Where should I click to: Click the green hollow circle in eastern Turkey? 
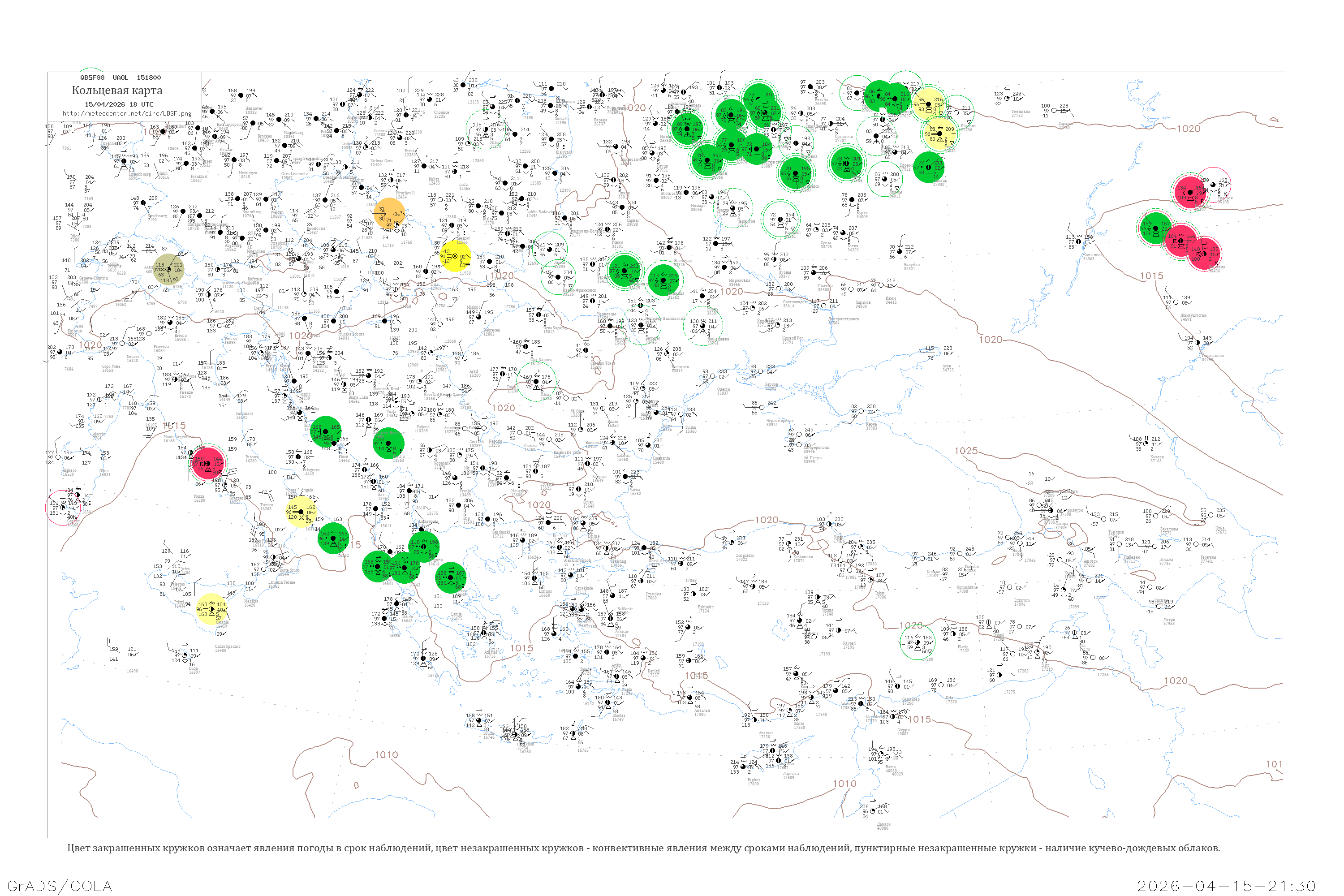[x=917, y=642]
